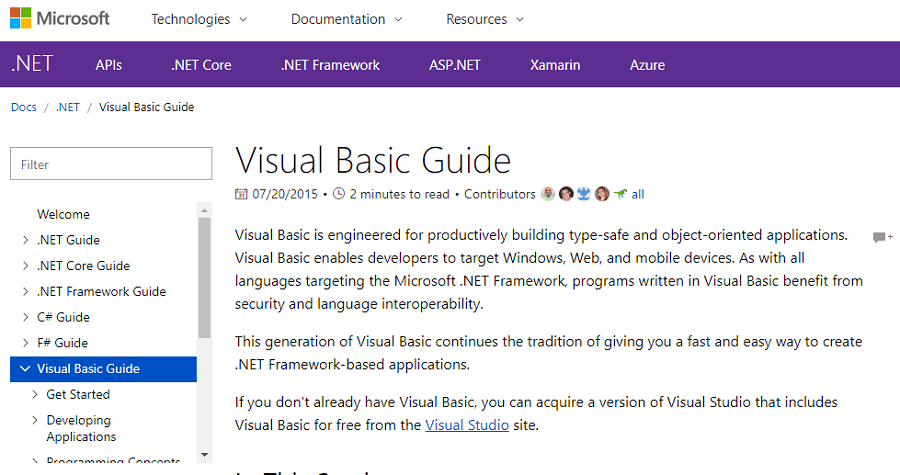Click the Microsoft logo
The width and height of the screenshot is (900, 475).
tap(60, 18)
